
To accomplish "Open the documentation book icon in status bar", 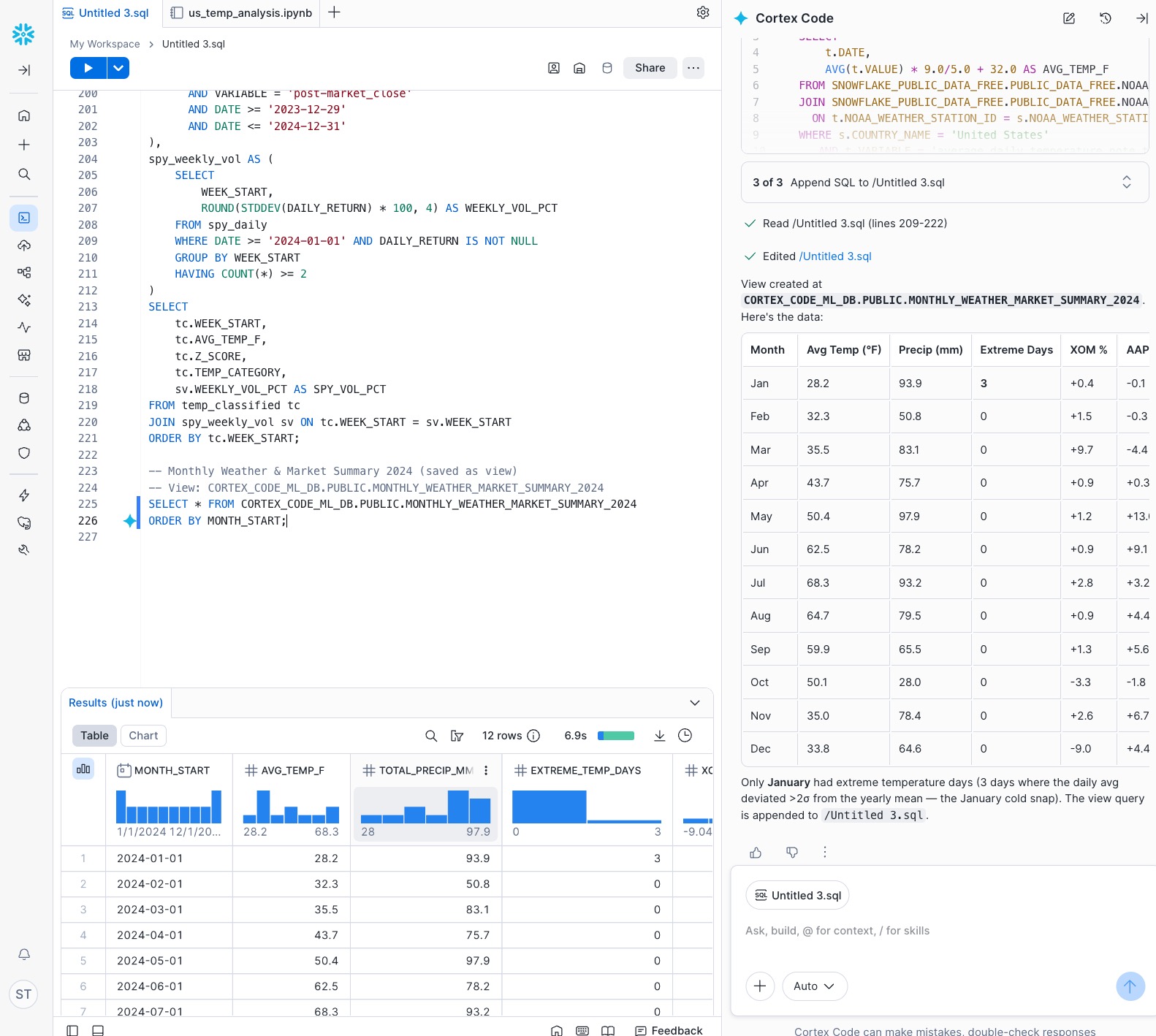I will pos(608,1030).
